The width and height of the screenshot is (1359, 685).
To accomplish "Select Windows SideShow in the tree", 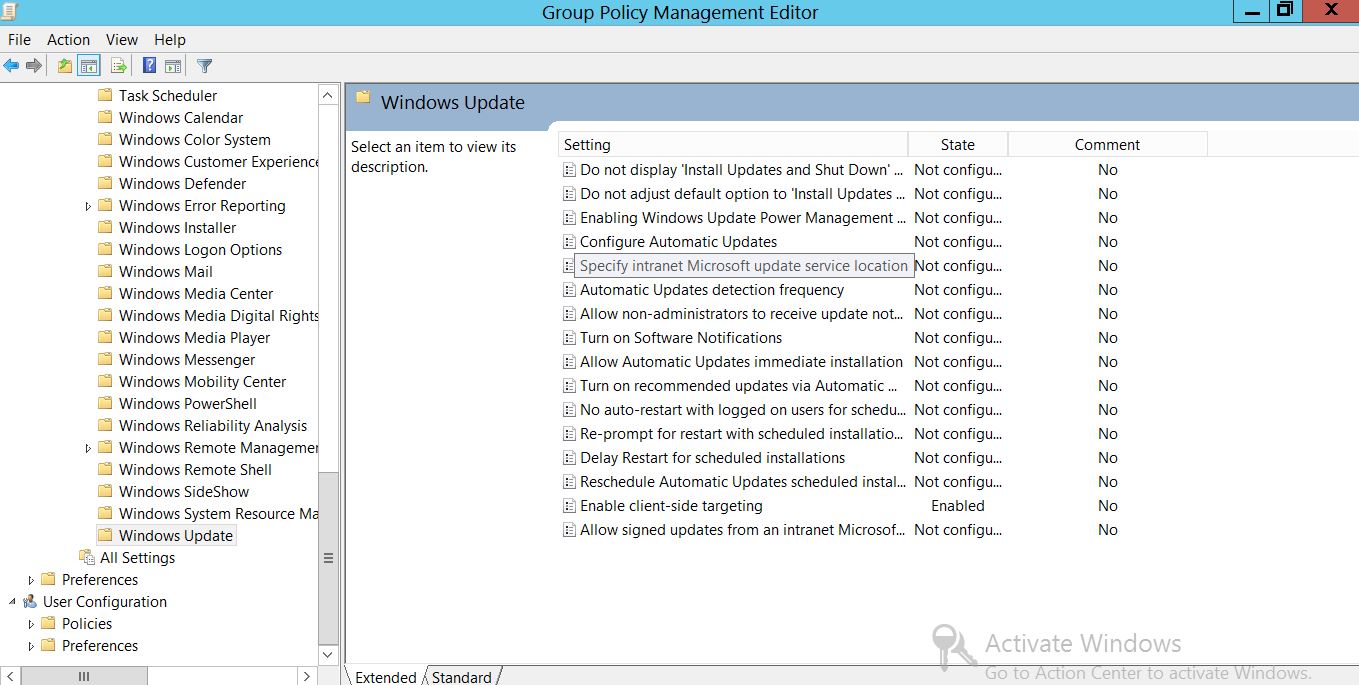I will pyautogui.click(x=184, y=491).
